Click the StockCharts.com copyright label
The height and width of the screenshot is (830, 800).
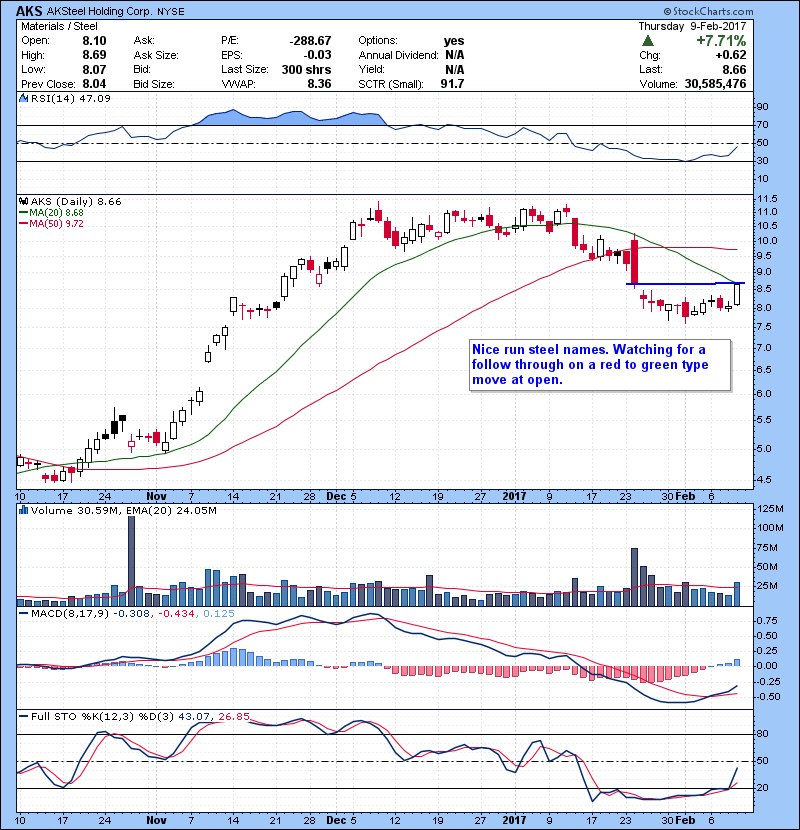pos(708,11)
